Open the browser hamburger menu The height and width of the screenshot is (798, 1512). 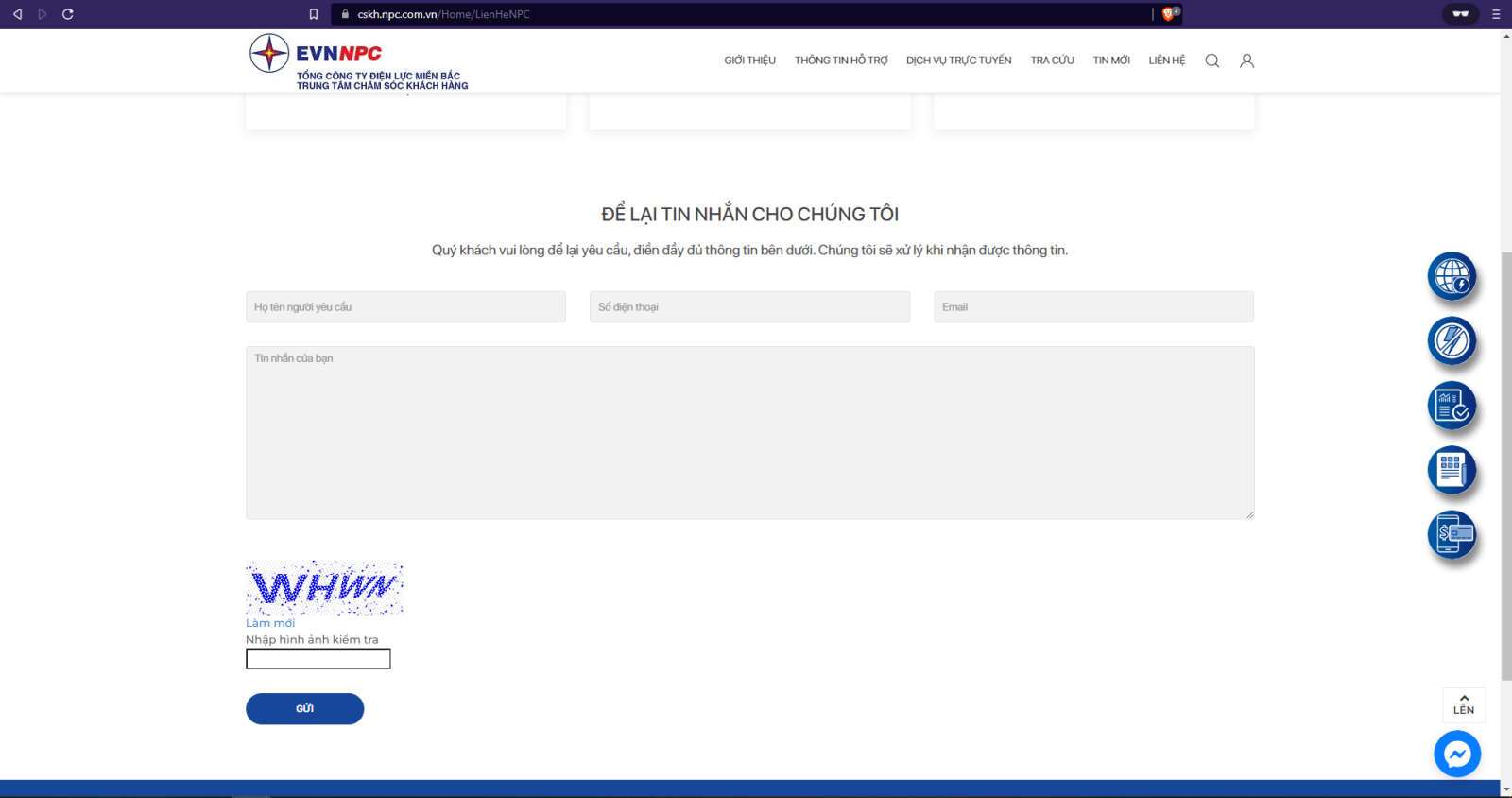point(1495,14)
